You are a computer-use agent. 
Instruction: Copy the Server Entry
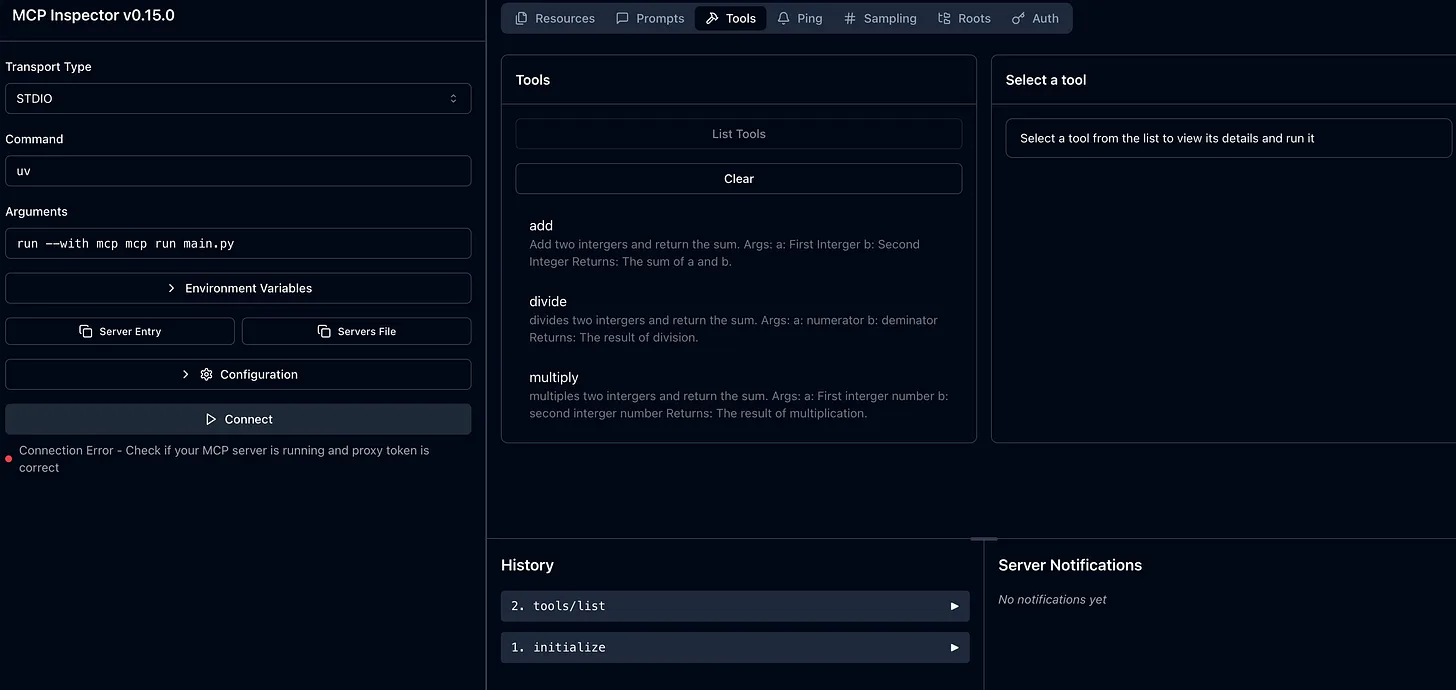point(120,331)
